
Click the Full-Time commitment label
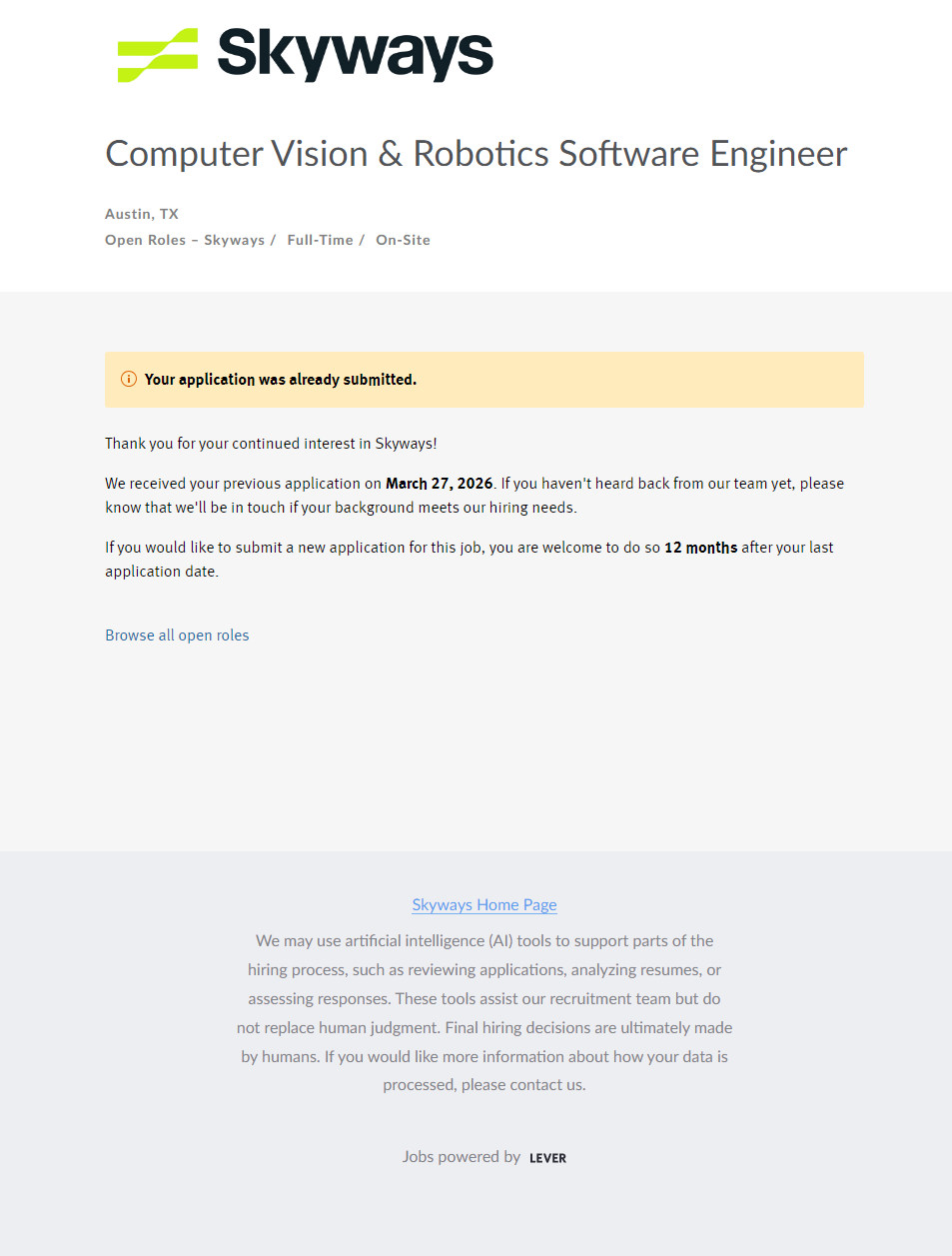320,240
